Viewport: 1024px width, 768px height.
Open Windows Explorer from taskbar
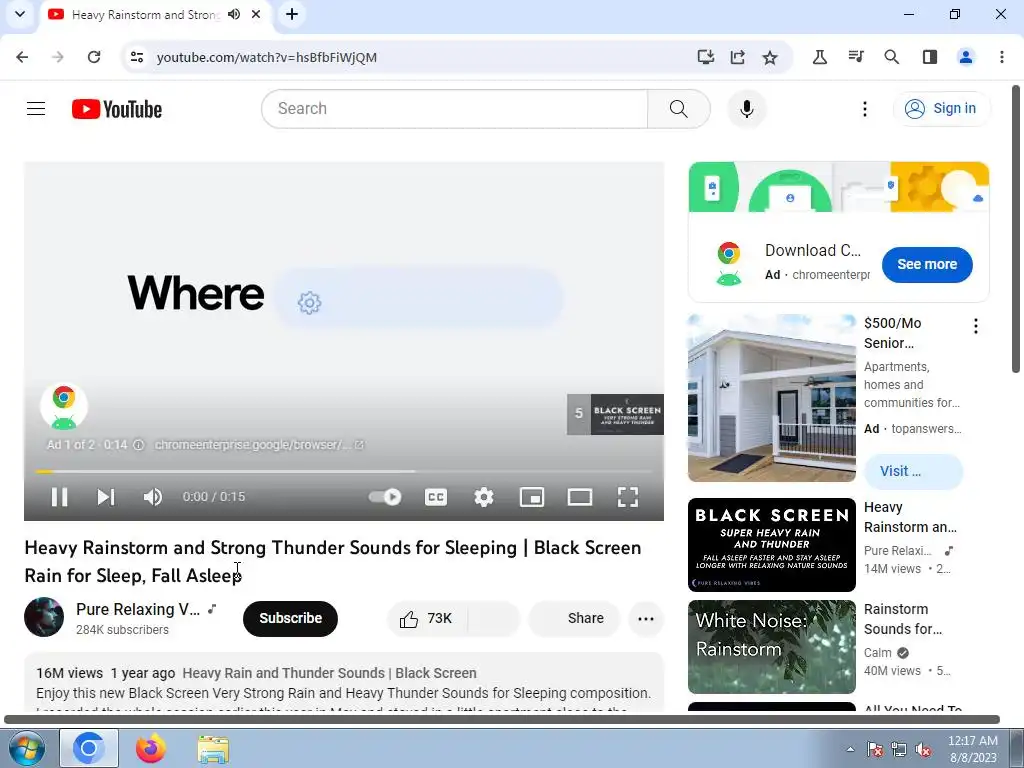click(213, 748)
